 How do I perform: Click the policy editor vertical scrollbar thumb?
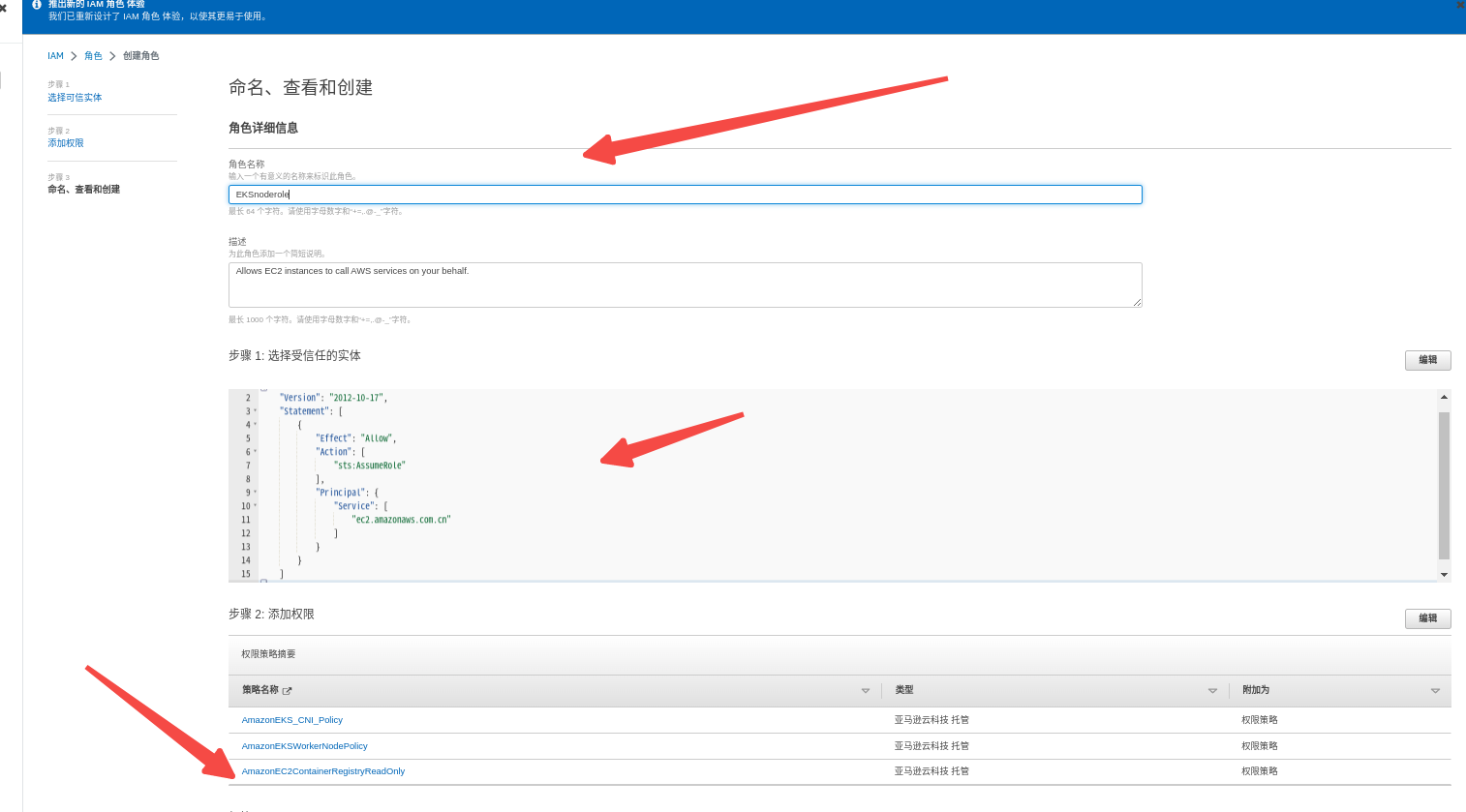[1444, 486]
